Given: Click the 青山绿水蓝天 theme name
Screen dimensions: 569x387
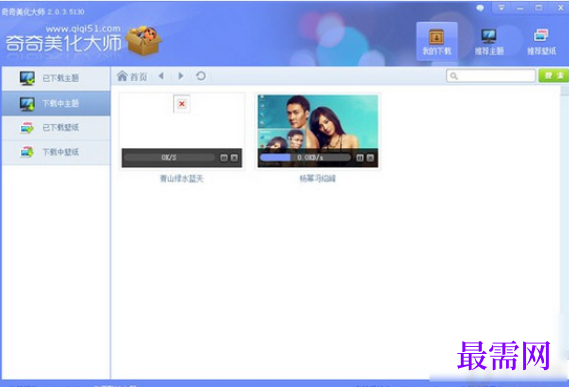Looking at the screenshot, I should (182, 179).
